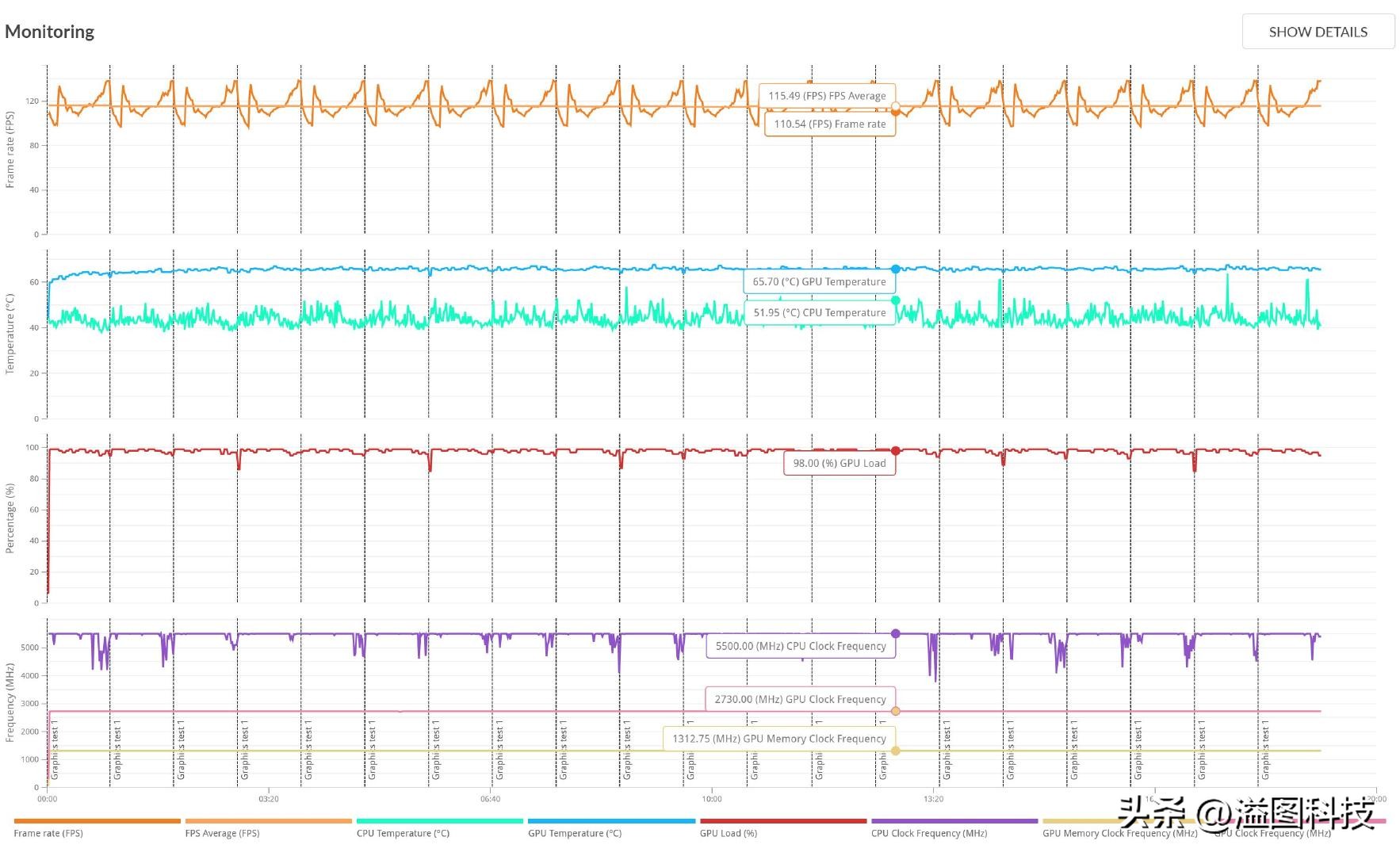Toggle Frame rate (FPS) legend label

[48, 833]
